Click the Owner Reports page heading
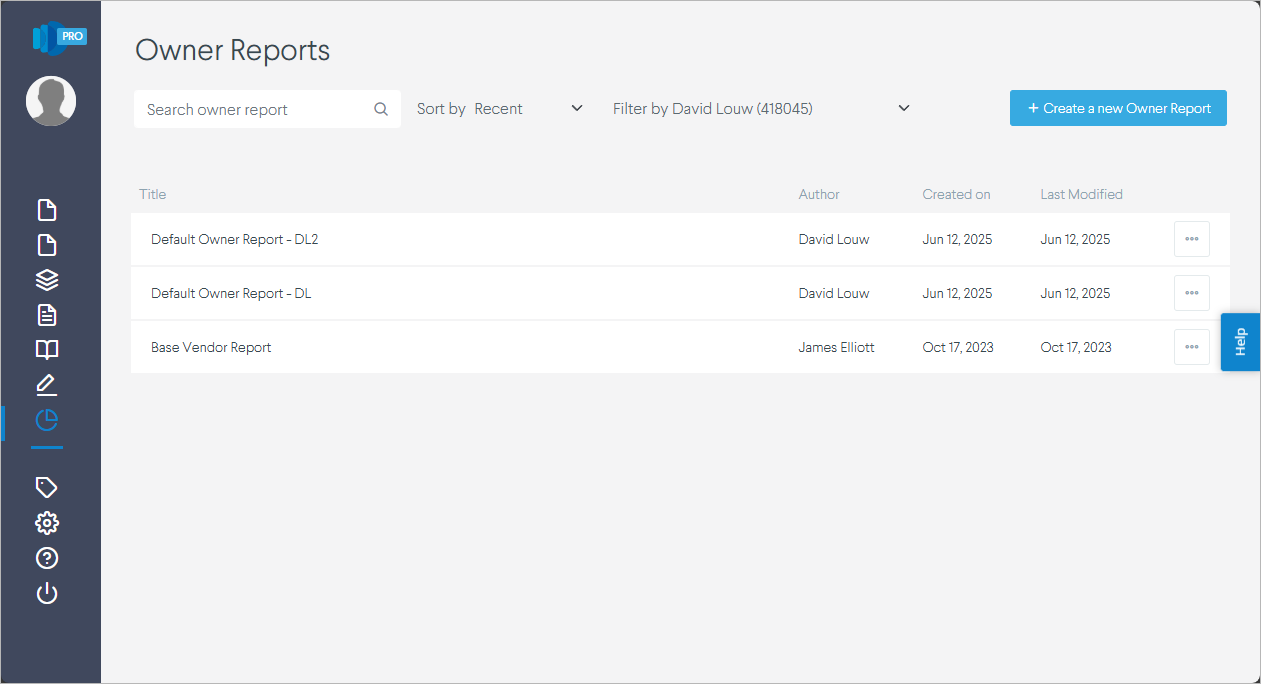This screenshot has height=684, width=1261. click(x=232, y=50)
